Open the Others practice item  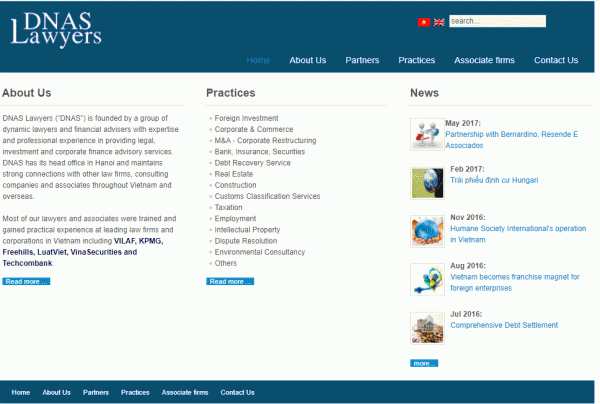click(226, 263)
